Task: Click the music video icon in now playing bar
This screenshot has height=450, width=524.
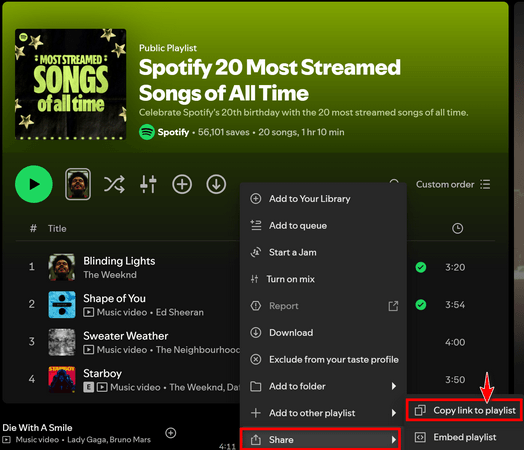Action: pos(6,440)
